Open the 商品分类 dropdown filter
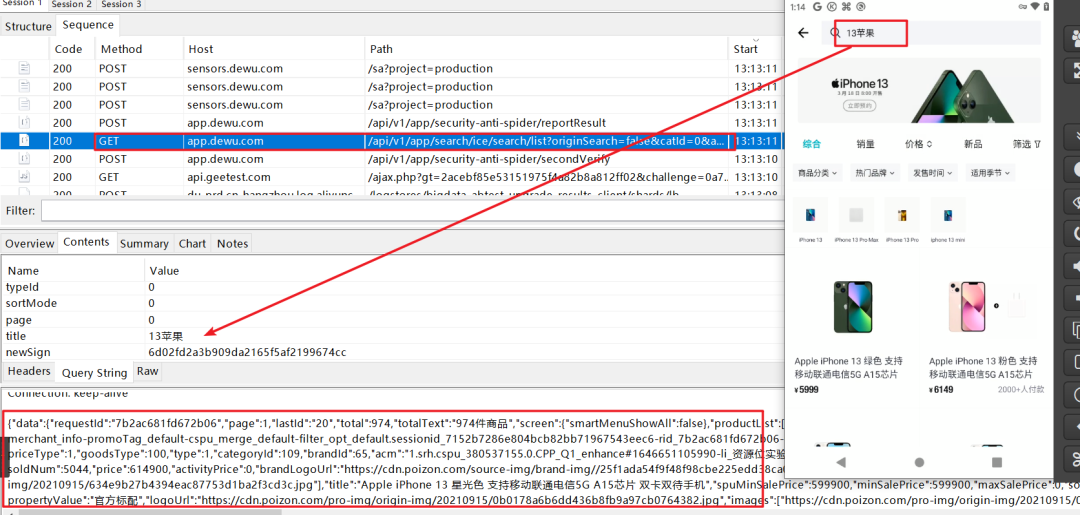 click(818, 173)
